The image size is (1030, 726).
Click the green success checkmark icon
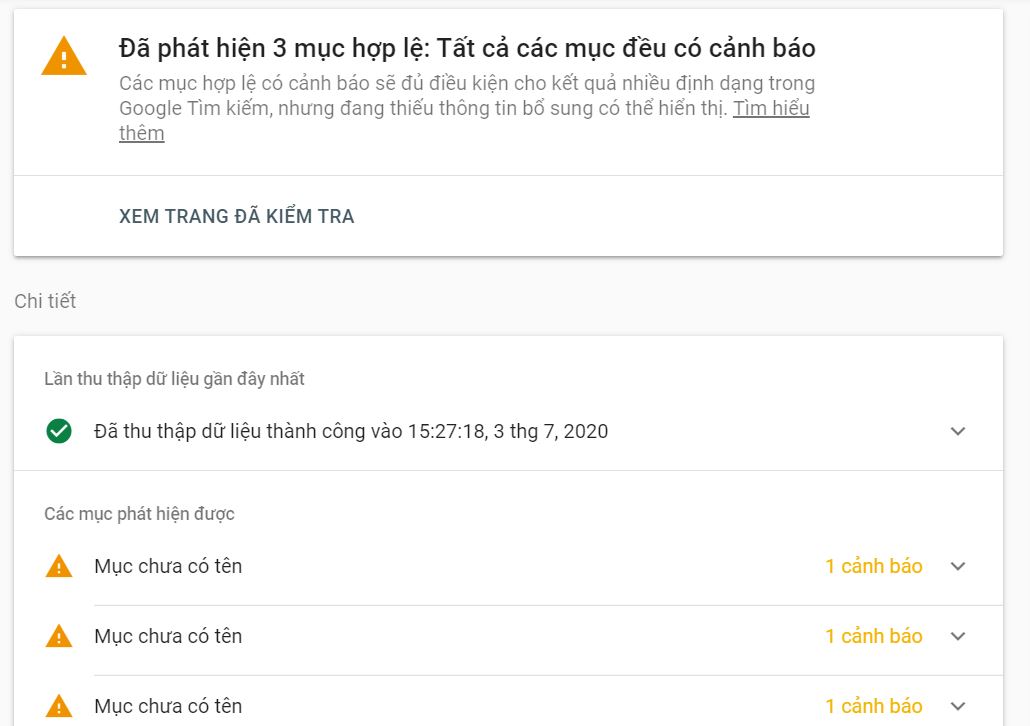click(x=59, y=431)
